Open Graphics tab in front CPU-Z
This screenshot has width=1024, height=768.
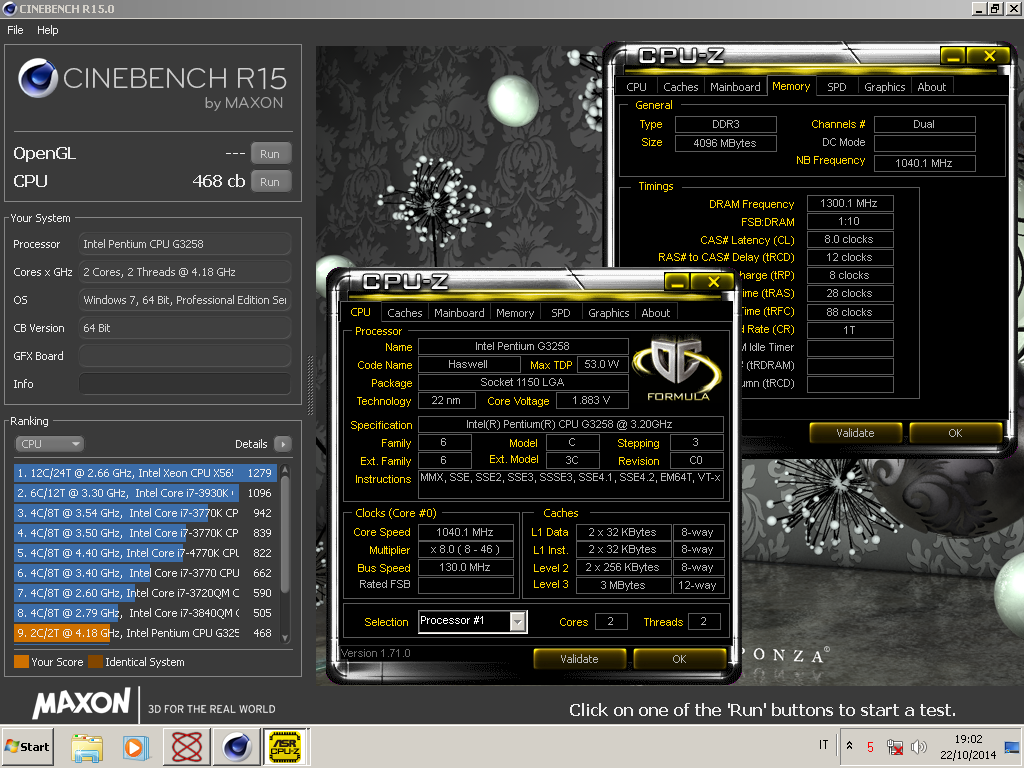(x=609, y=313)
